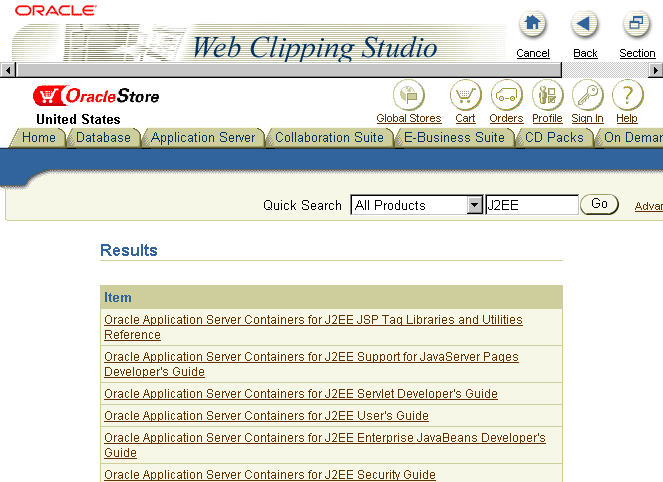
Task: Click the OracleStore logo
Action: coord(96,96)
